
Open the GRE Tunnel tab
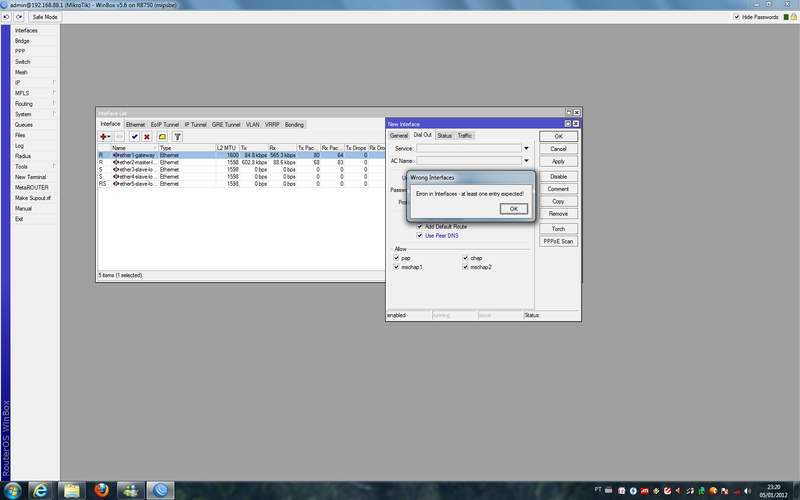click(x=226, y=124)
